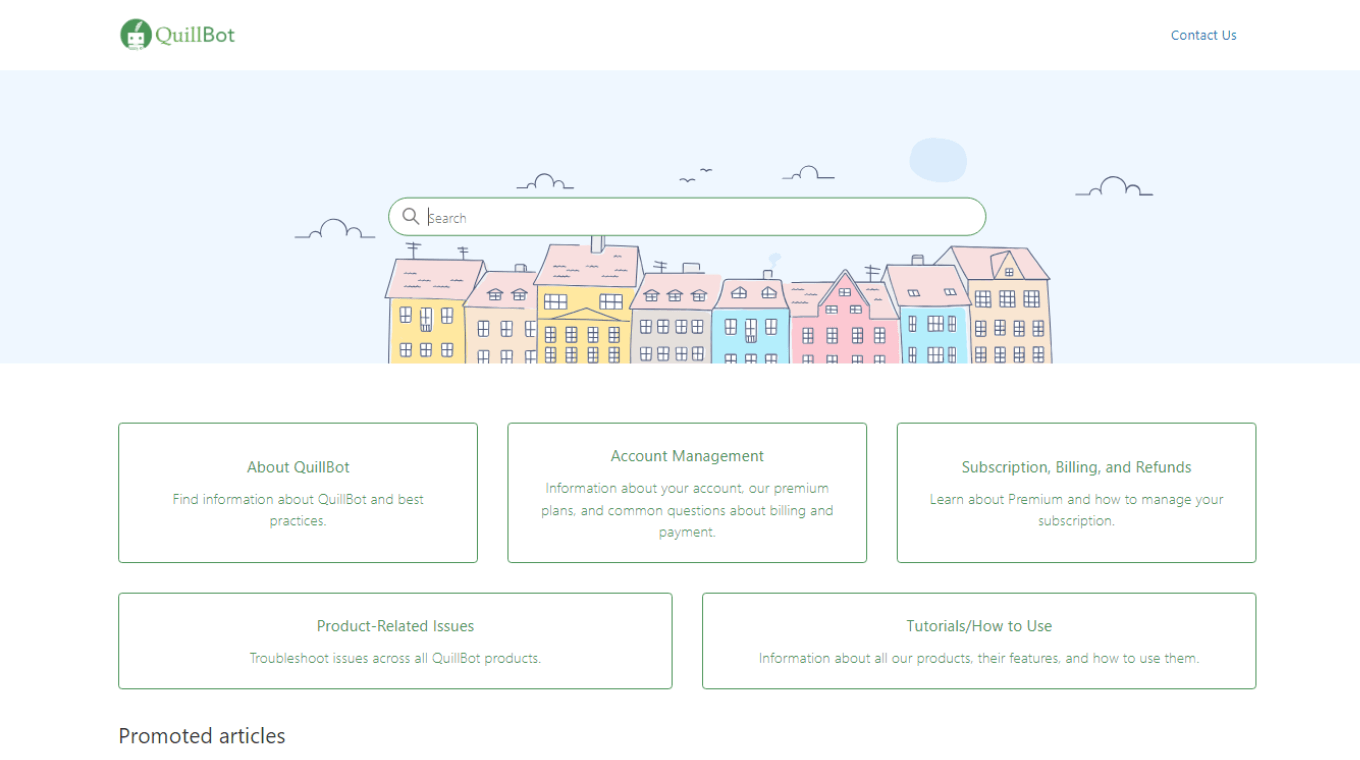Open Subscription, Billing, and Refunds category
Image resolution: width=1360 pixels, height=760 pixels.
click(1076, 493)
